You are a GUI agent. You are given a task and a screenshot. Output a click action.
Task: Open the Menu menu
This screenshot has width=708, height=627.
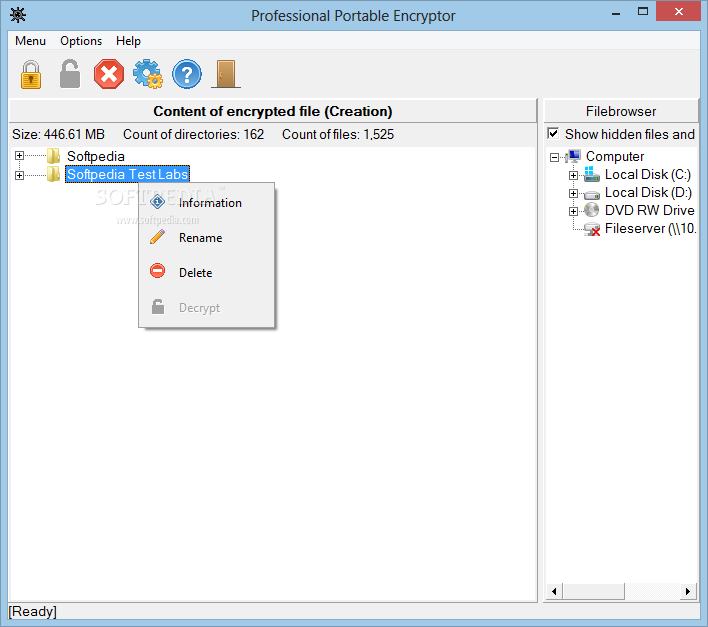click(30, 41)
